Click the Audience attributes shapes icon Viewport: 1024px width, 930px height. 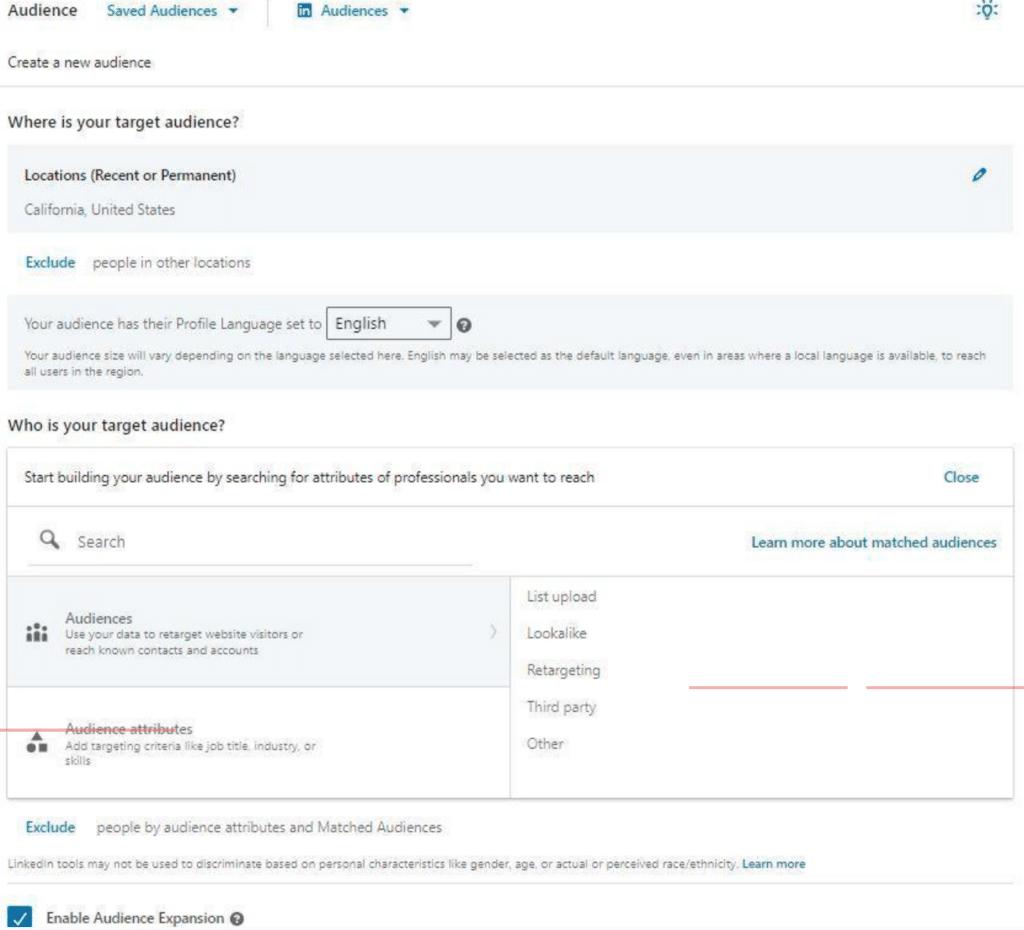(37, 742)
